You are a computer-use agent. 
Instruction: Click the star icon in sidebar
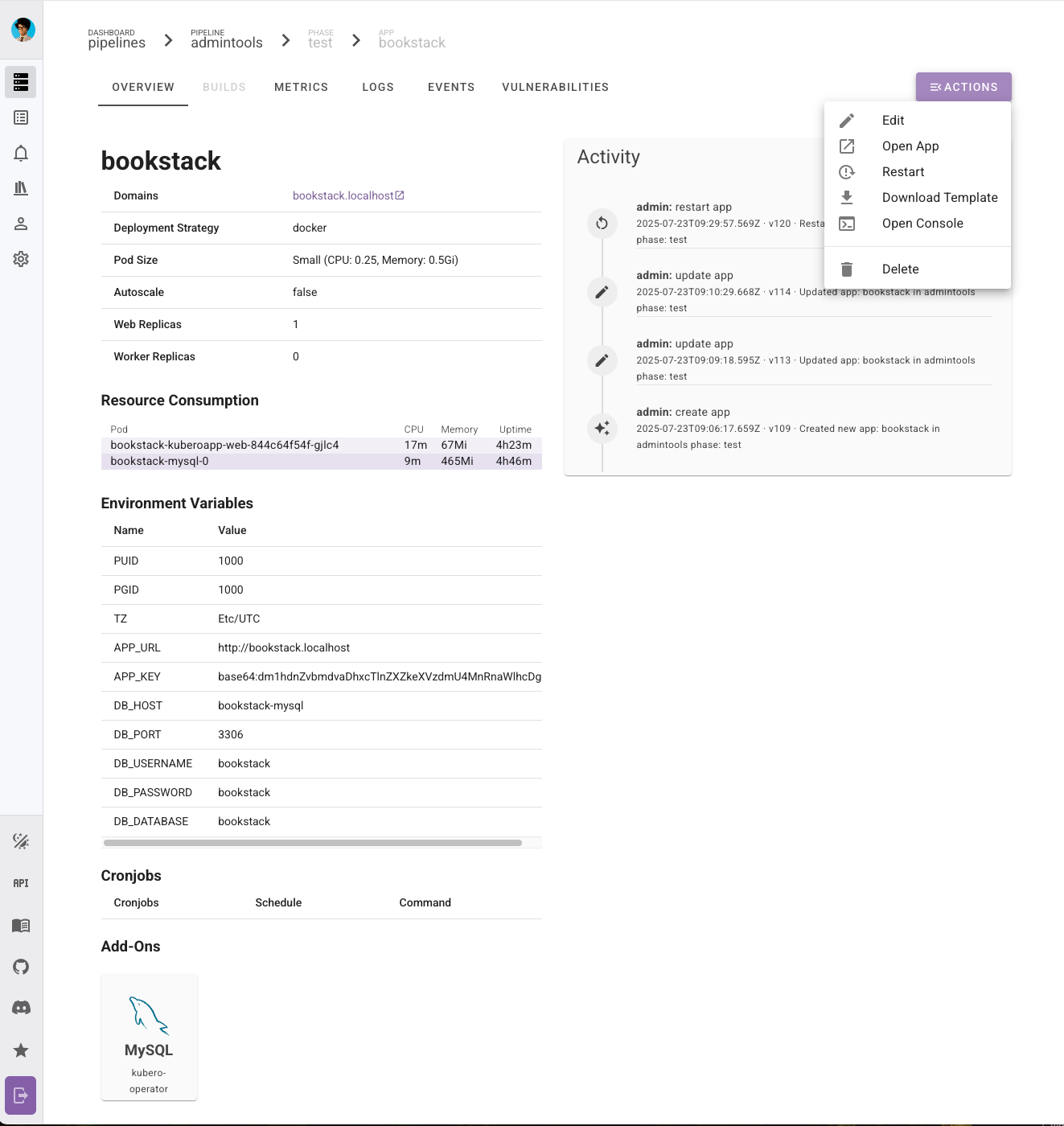(21, 1050)
